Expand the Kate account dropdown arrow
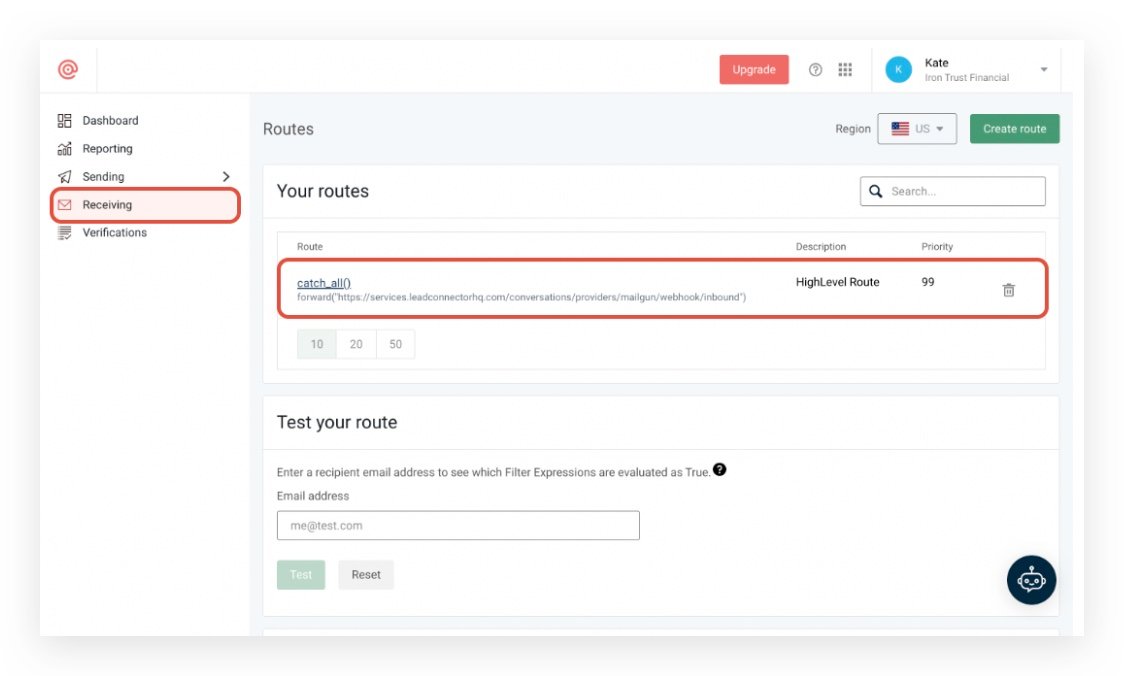Viewport: 1124px width, 676px height. 1044,70
